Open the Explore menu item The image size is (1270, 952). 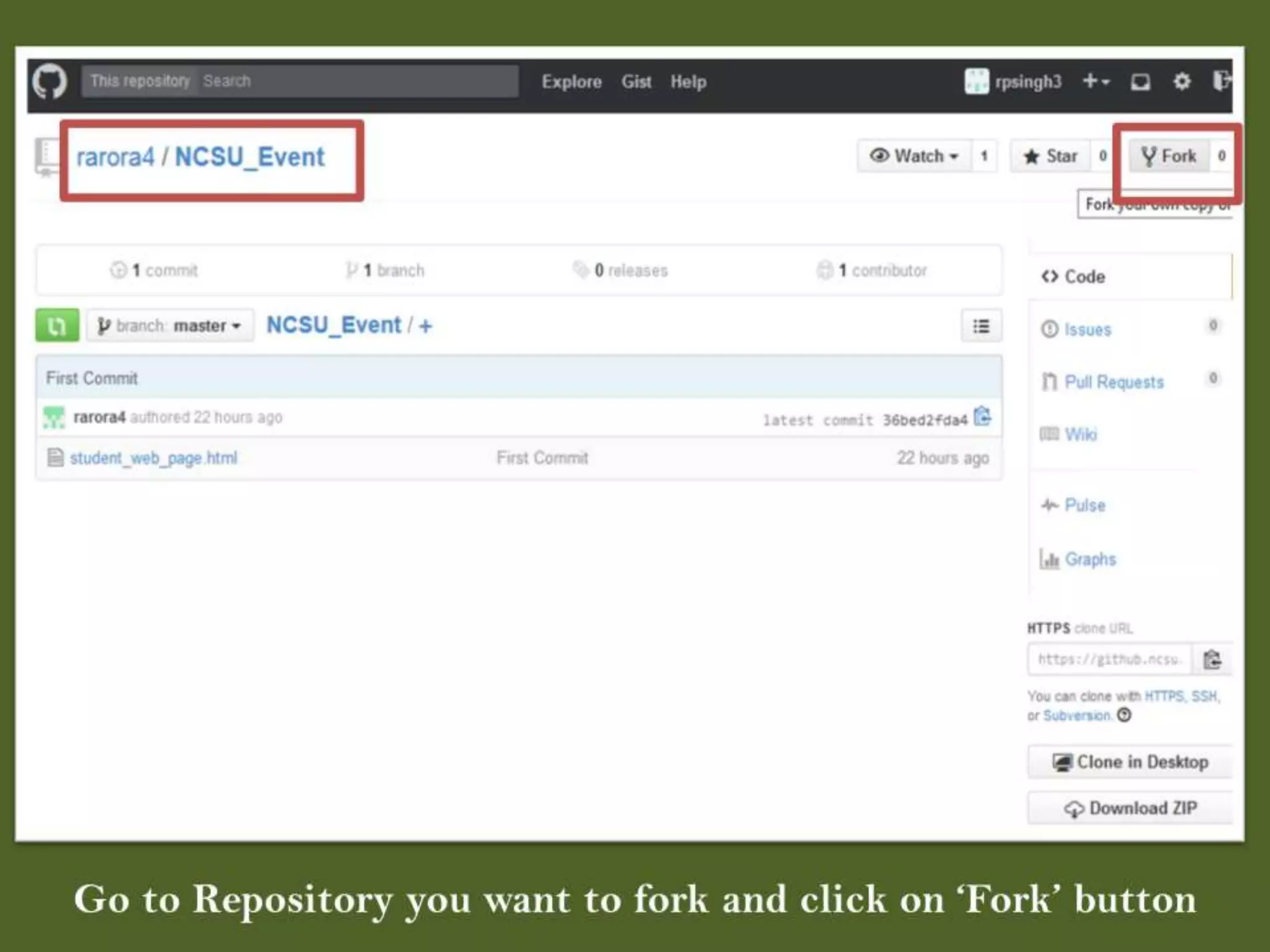click(571, 82)
